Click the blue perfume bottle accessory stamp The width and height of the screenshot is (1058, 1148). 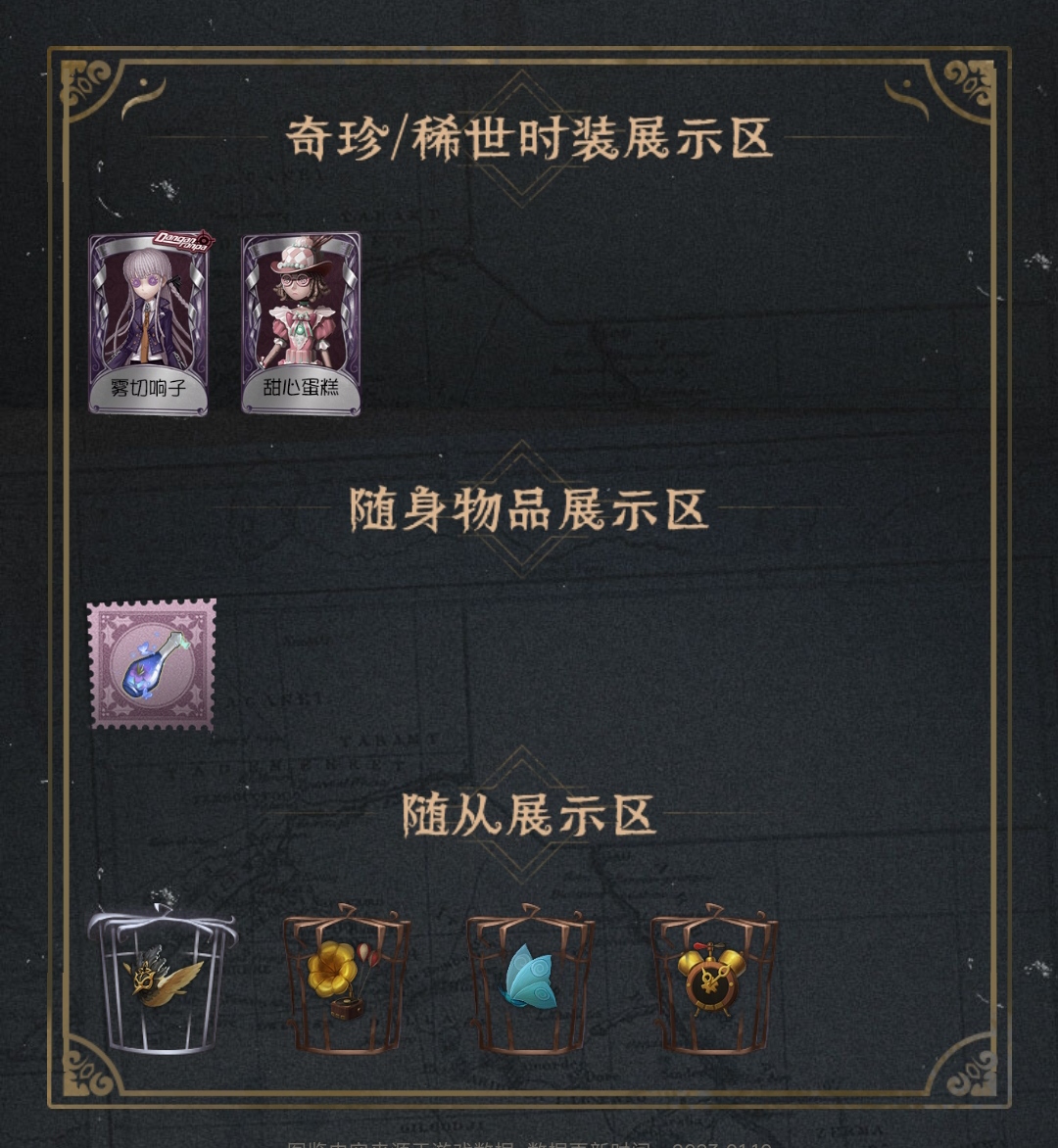point(152,664)
